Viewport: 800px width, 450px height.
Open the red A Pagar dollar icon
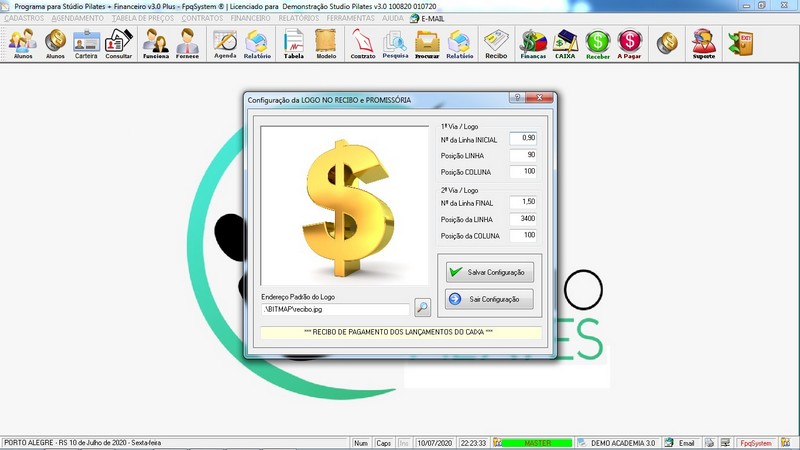pos(629,44)
